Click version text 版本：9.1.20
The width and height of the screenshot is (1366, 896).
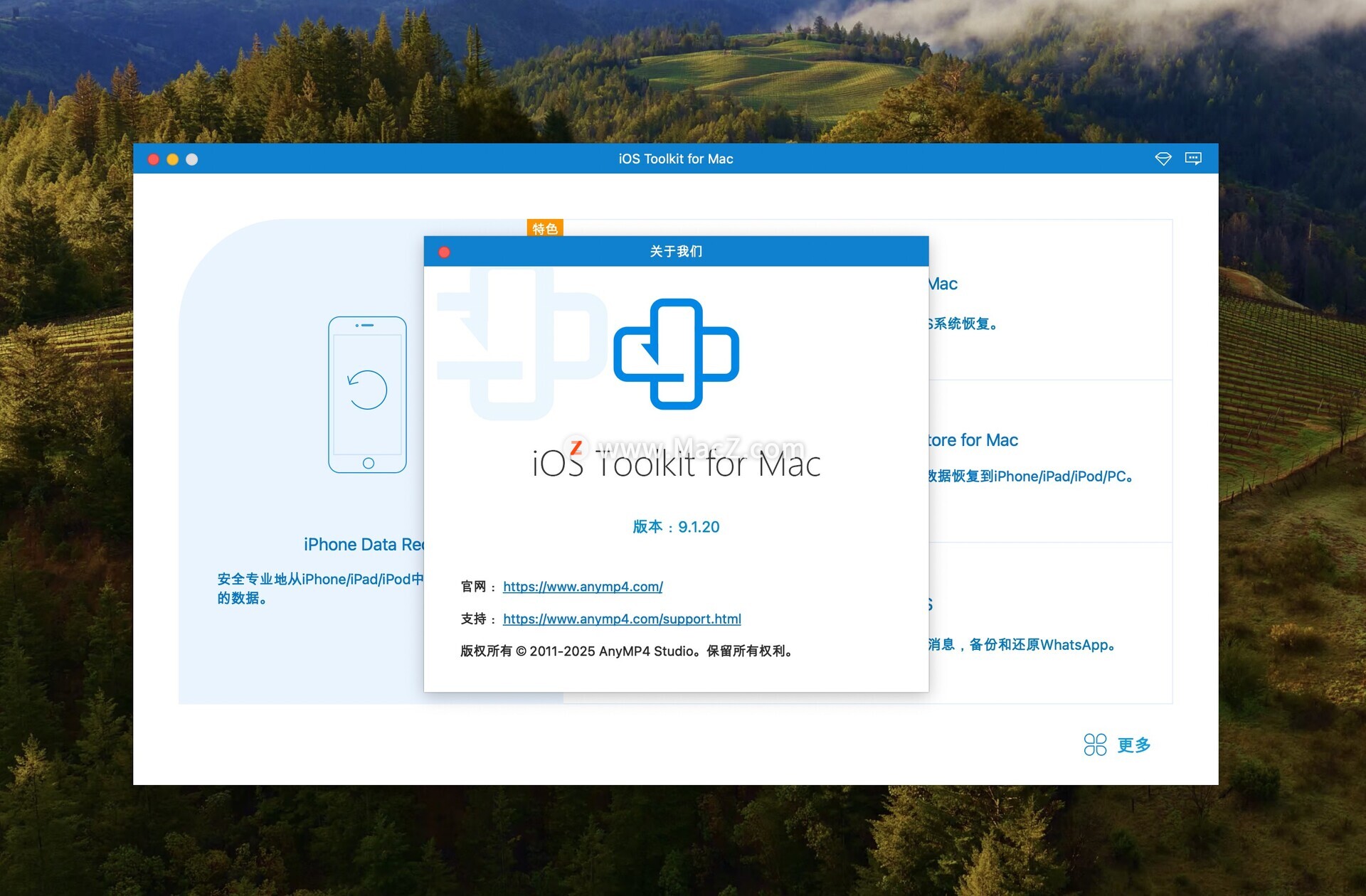pyautogui.click(x=676, y=527)
